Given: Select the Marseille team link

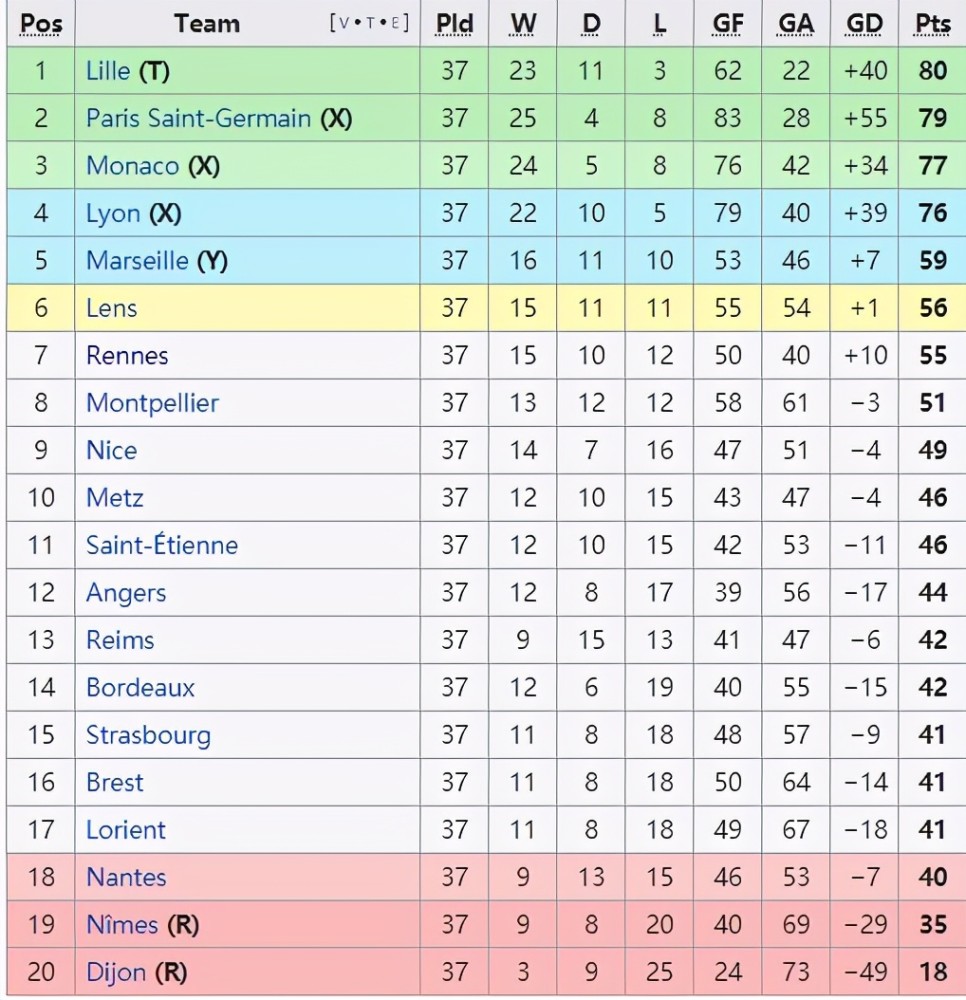Looking at the screenshot, I should [x=137, y=260].
